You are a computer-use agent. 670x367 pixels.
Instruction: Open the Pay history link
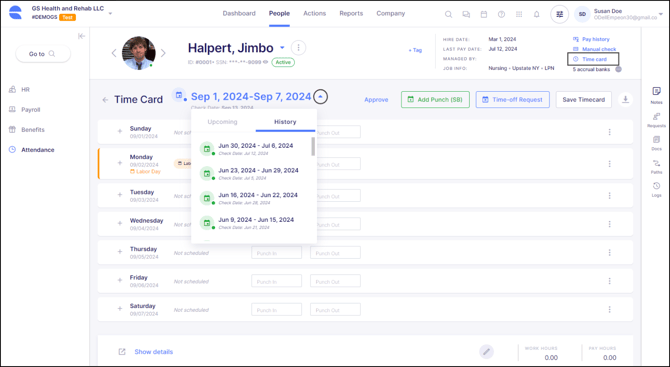[591, 39]
